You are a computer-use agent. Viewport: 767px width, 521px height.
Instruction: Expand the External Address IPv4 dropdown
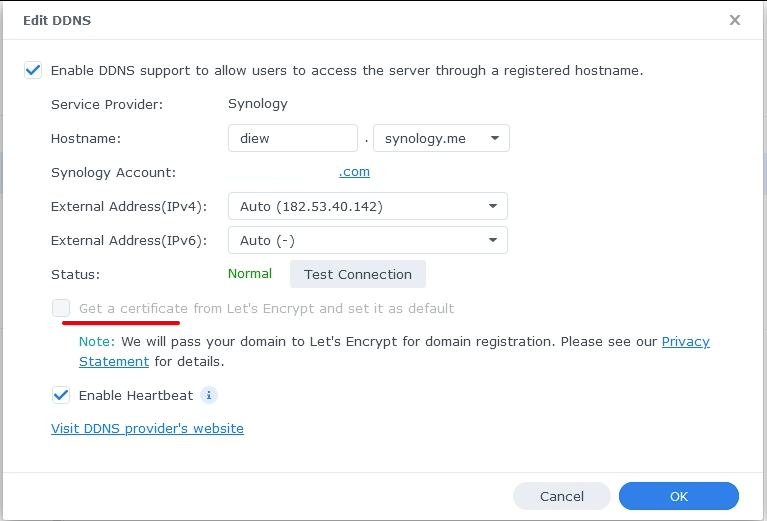point(368,206)
